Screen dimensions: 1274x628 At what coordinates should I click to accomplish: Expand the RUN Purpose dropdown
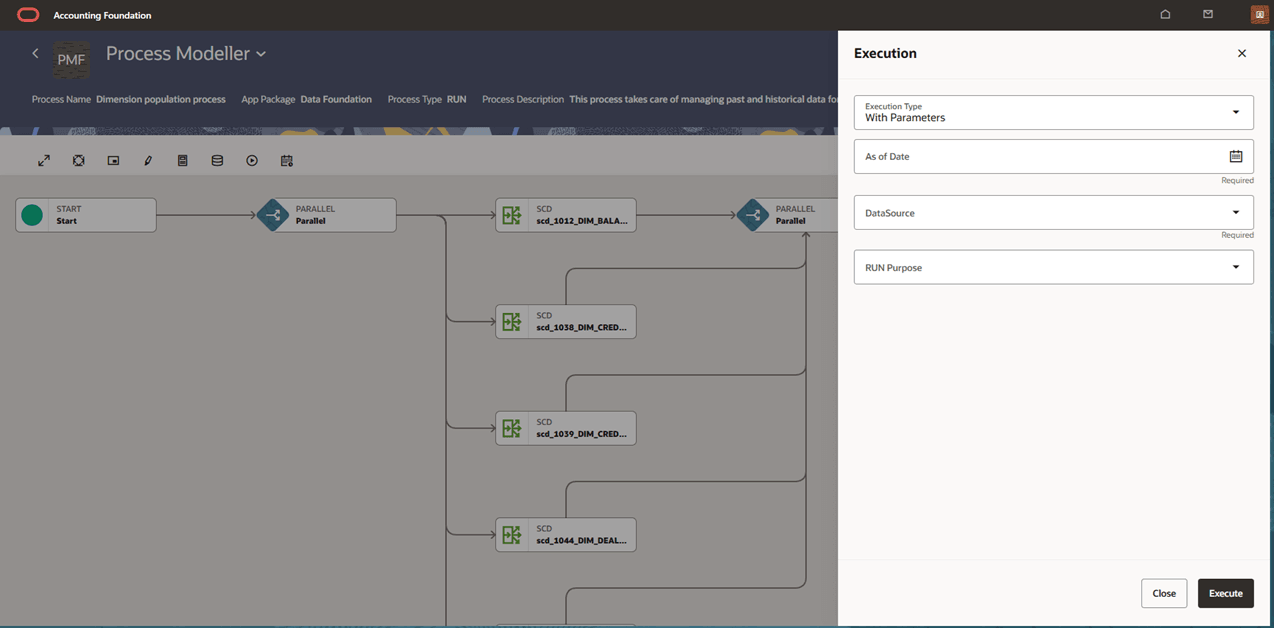(1054, 267)
